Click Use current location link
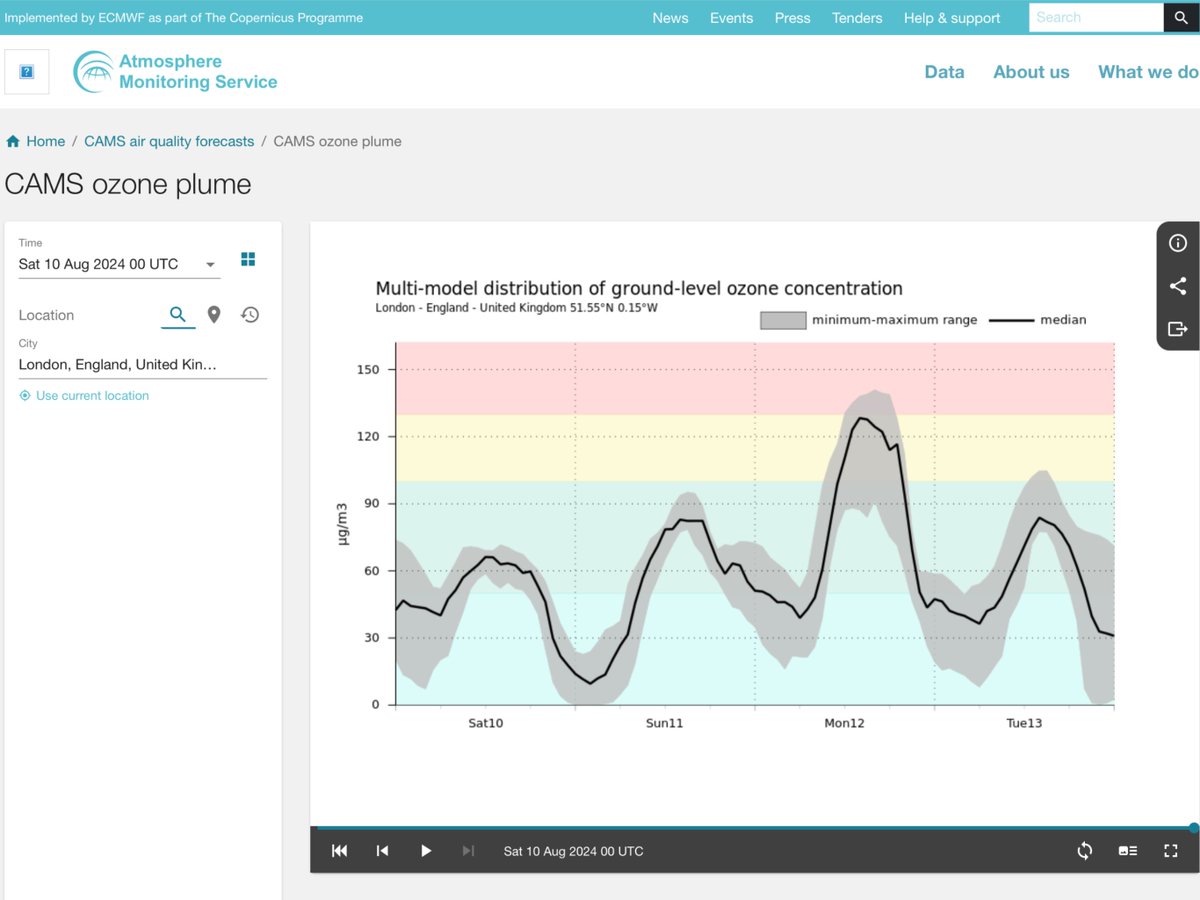Viewport: 1200px width, 900px height. (x=84, y=396)
